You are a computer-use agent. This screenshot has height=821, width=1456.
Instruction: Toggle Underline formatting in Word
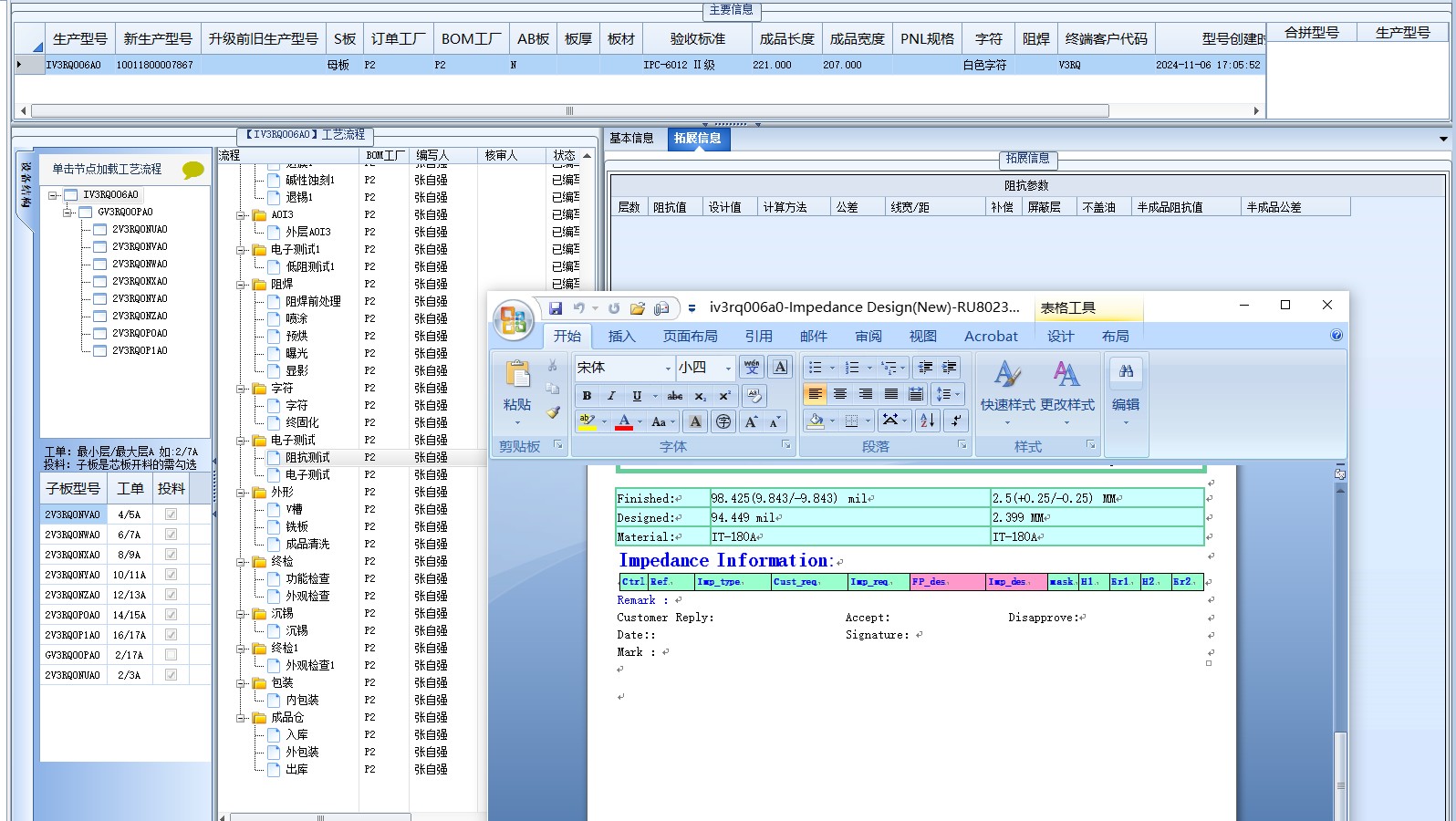[637, 396]
